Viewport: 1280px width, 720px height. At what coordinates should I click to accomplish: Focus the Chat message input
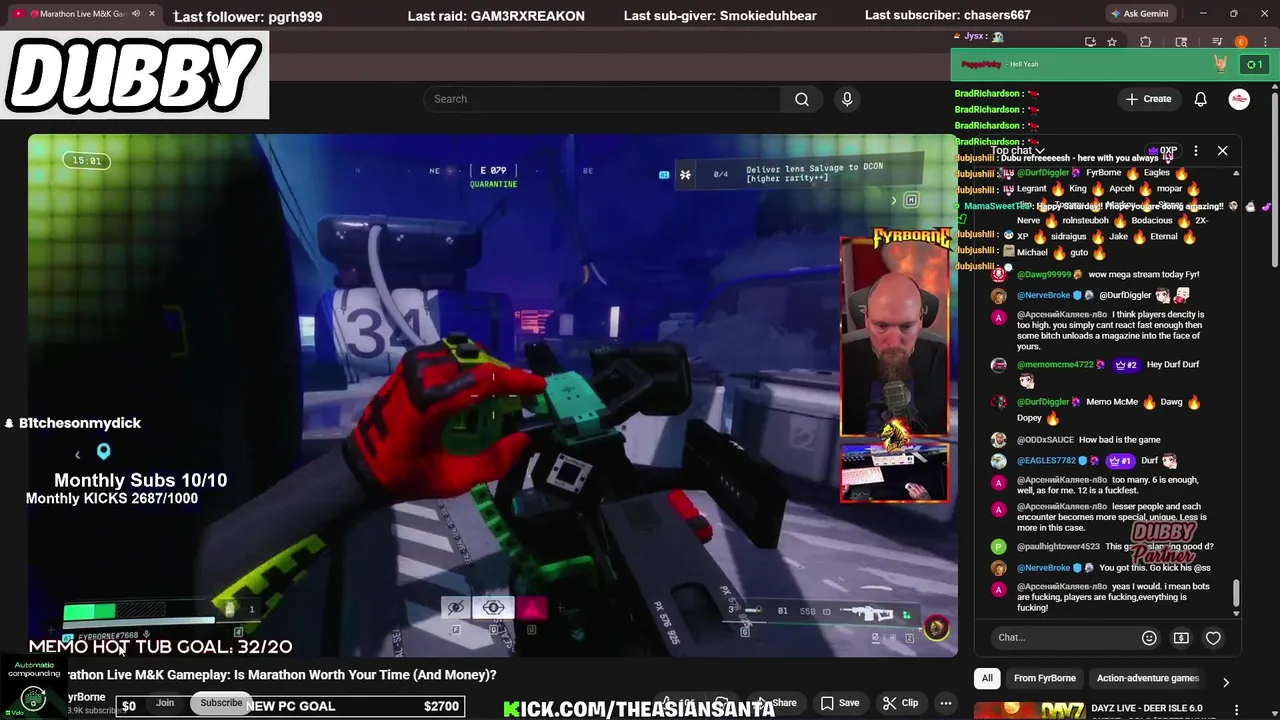[x=1065, y=637]
